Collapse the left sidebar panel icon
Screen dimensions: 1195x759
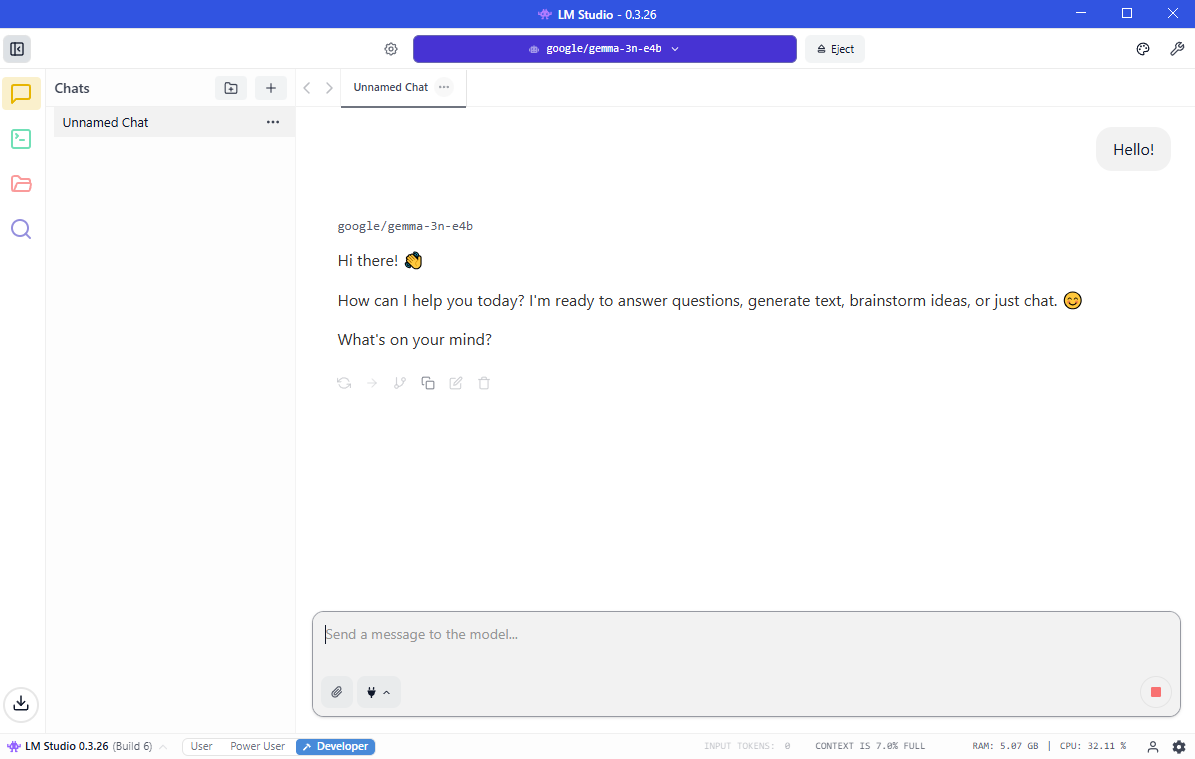pos(17,49)
